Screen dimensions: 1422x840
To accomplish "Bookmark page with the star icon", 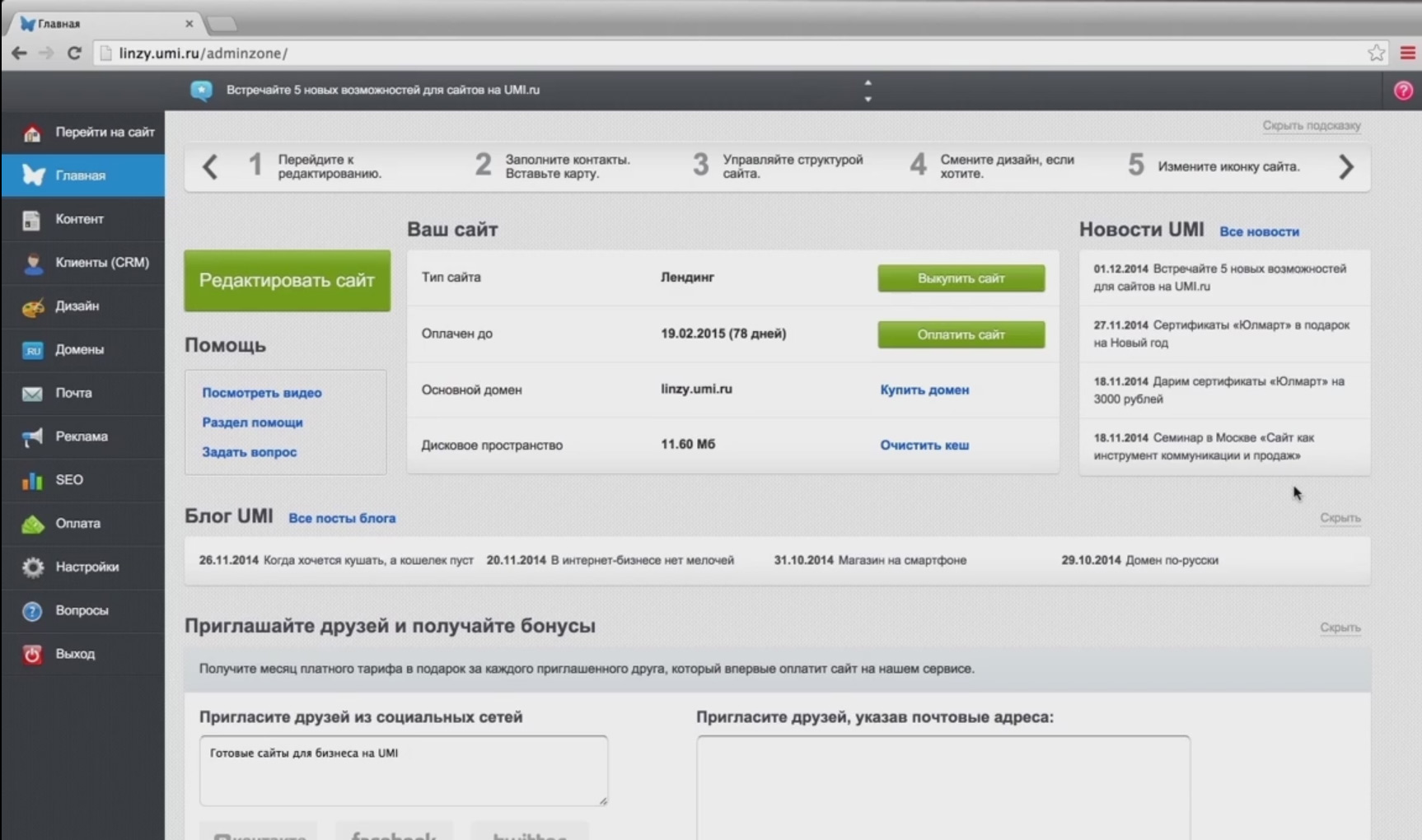I will pyautogui.click(x=1376, y=54).
